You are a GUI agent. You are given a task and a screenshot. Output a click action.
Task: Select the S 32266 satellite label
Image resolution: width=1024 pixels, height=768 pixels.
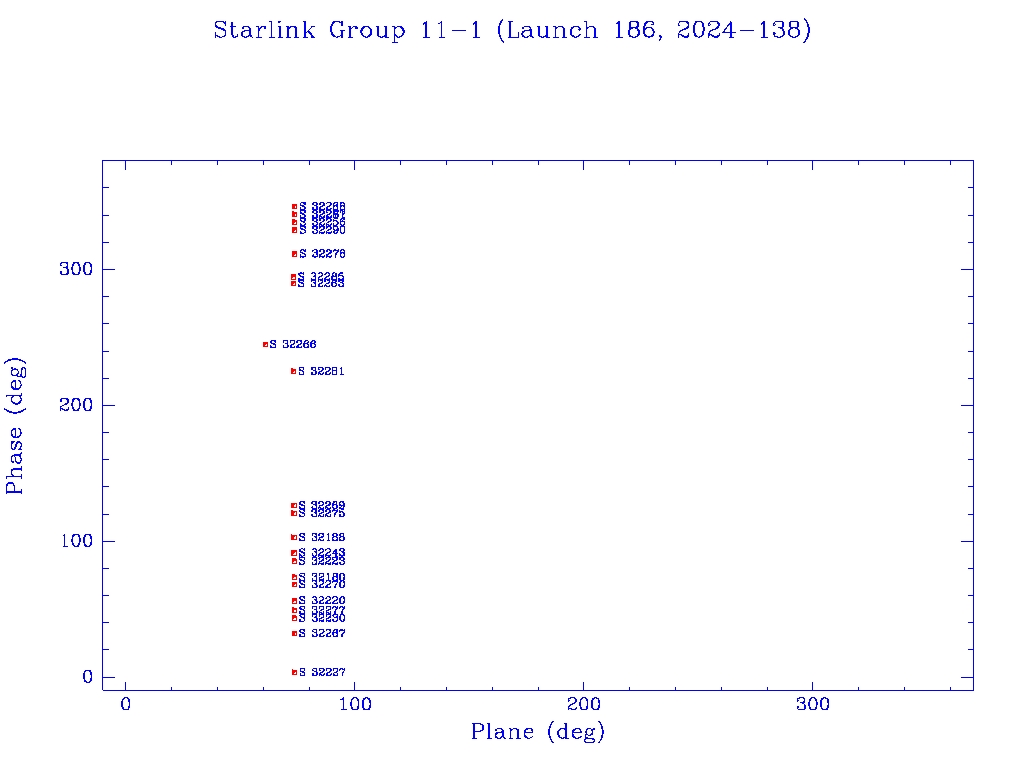click(293, 344)
